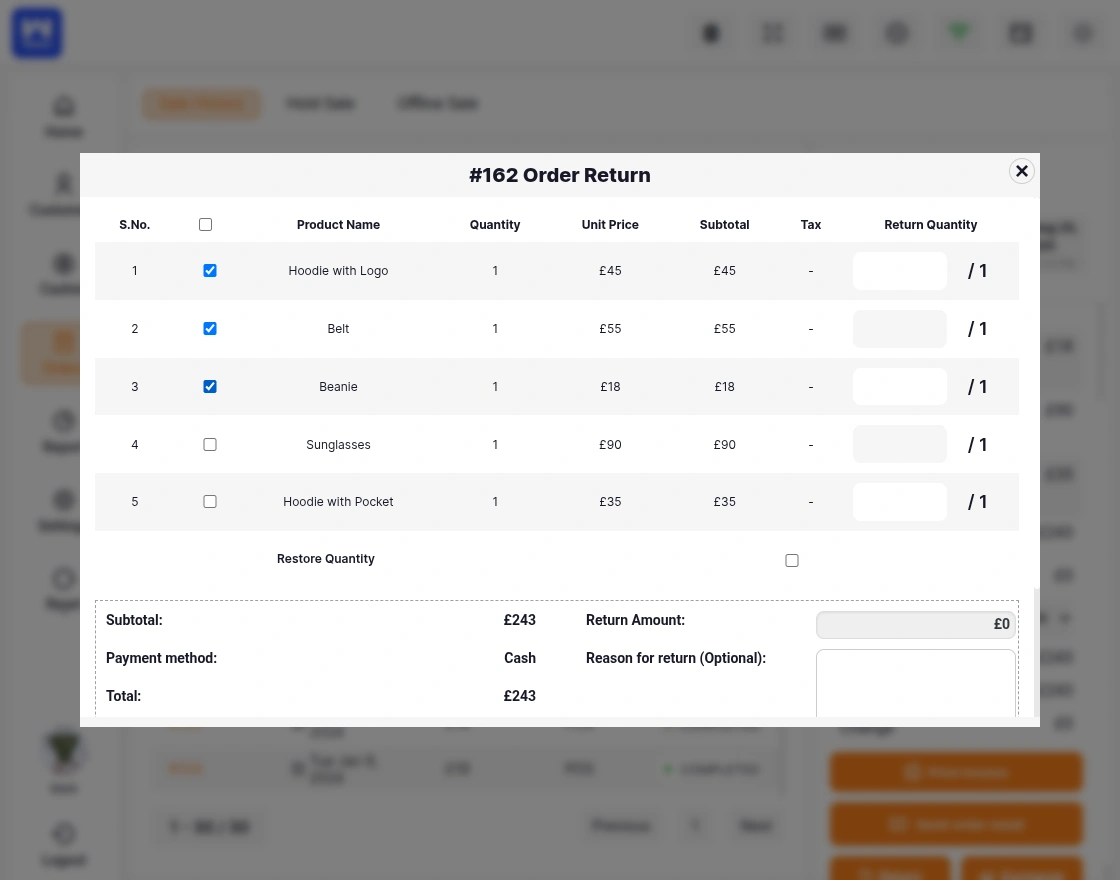Click the Next pagination button

pos(755,826)
